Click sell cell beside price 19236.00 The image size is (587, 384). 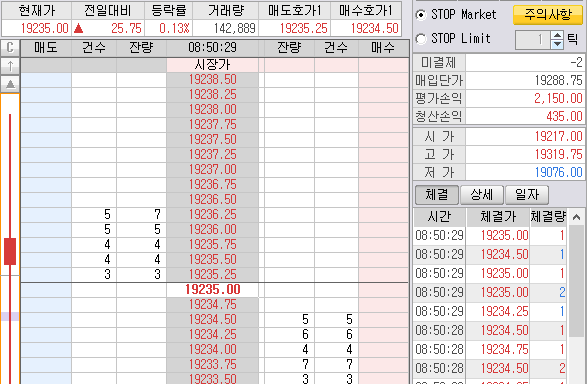(x=46, y=229)
